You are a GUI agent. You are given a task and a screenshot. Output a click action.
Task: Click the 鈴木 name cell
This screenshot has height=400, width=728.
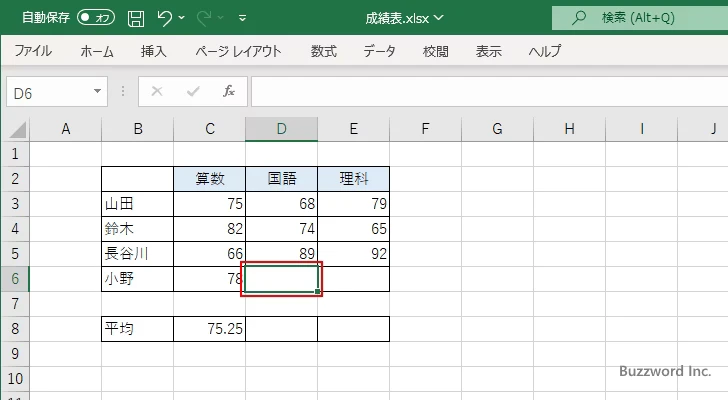[x=137, y=229]
